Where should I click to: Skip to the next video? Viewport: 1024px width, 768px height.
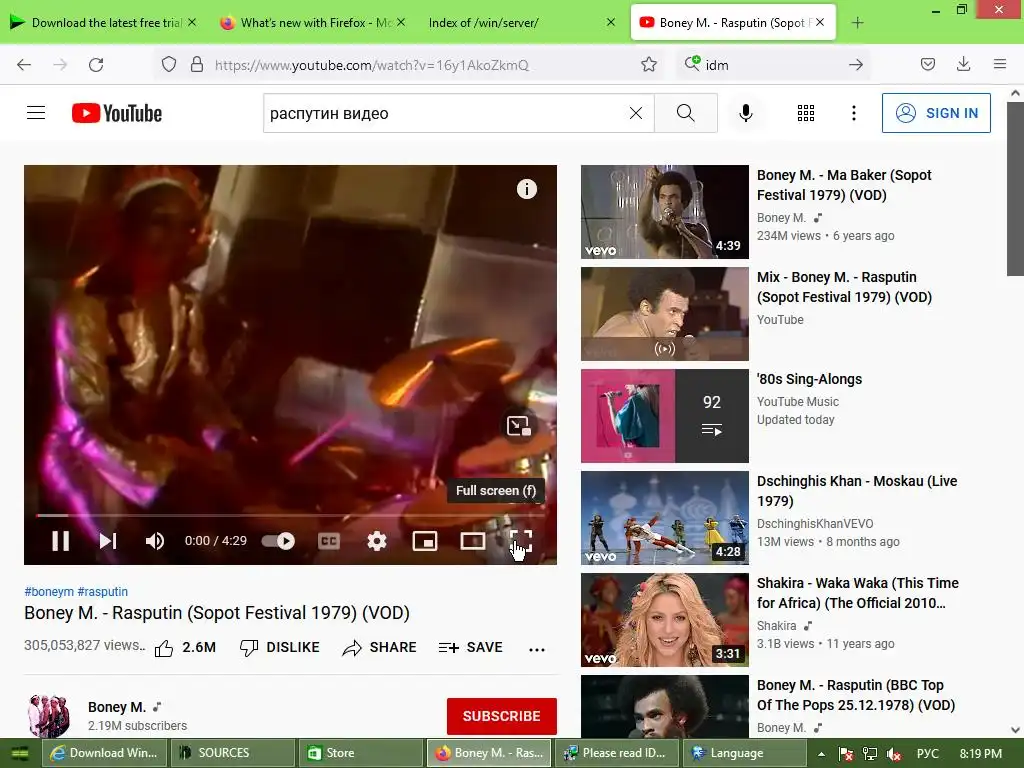(108, 541)
